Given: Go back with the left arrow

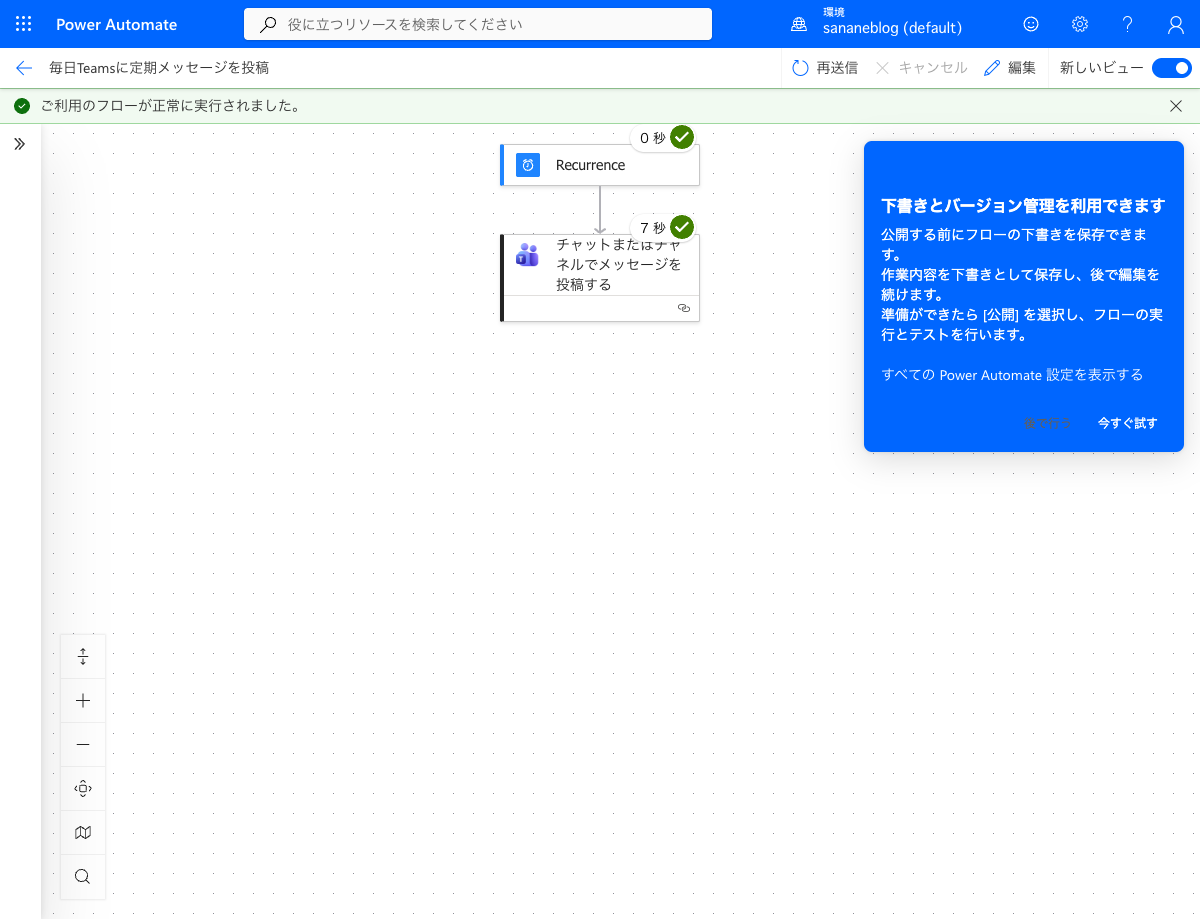Looking at the screenshot, I should [24, 68].
